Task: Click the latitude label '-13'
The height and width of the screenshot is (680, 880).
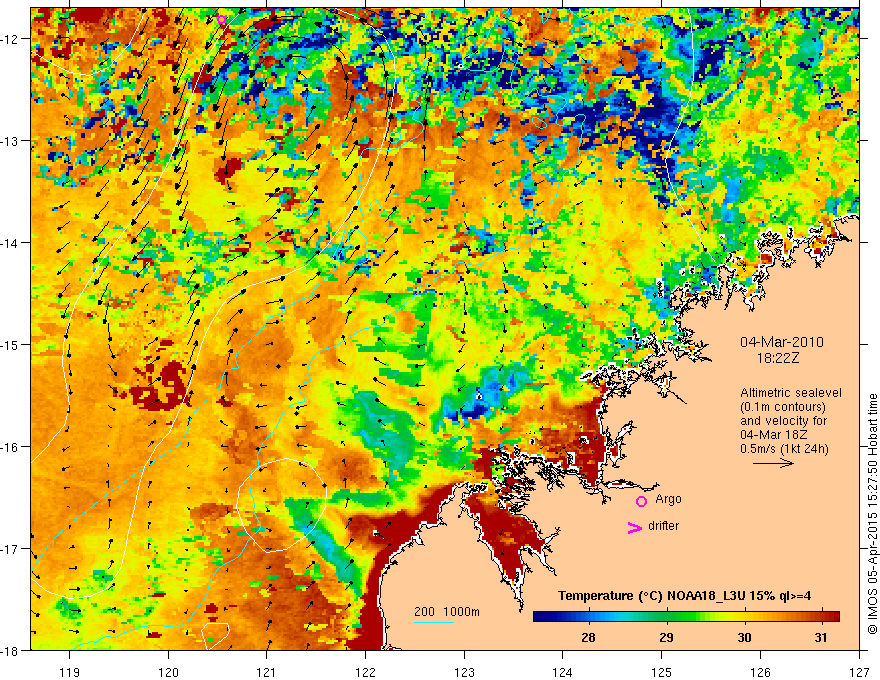Action: point(11,141)
